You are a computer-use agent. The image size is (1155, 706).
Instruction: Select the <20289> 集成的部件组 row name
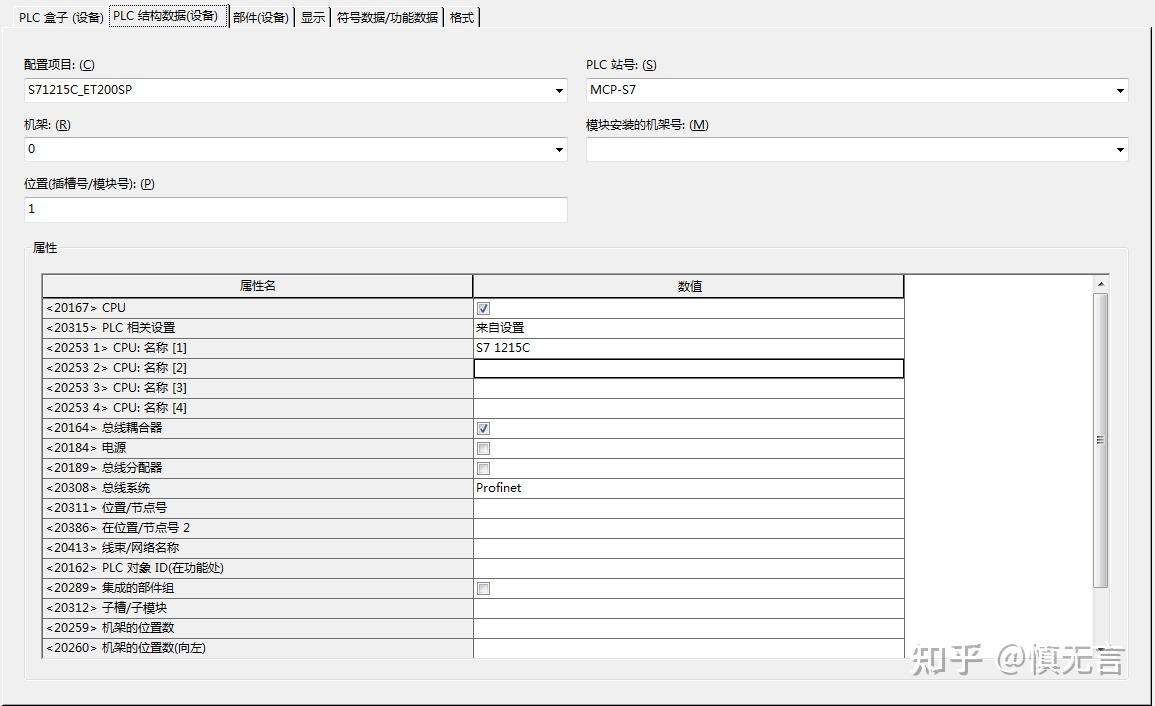[257, 588]
